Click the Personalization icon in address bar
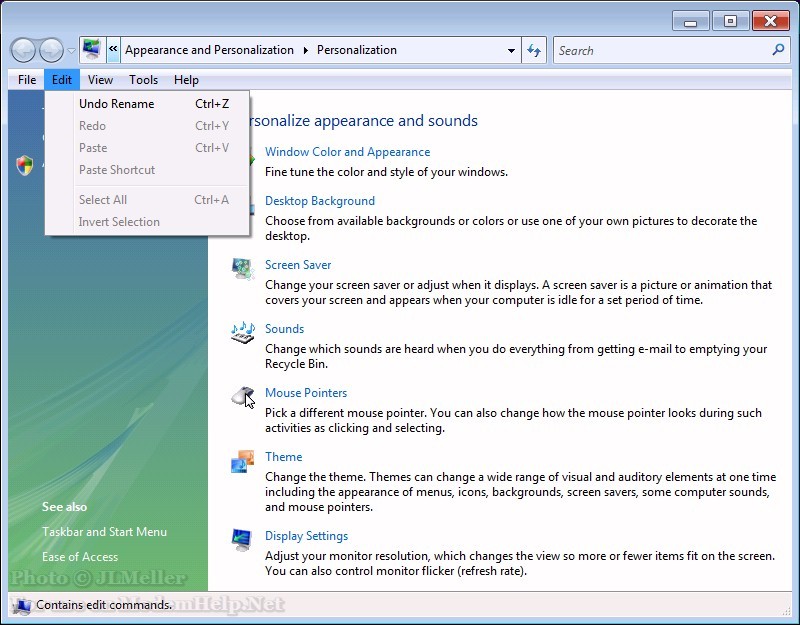This screenshot has height=625, width=800. 92,49
